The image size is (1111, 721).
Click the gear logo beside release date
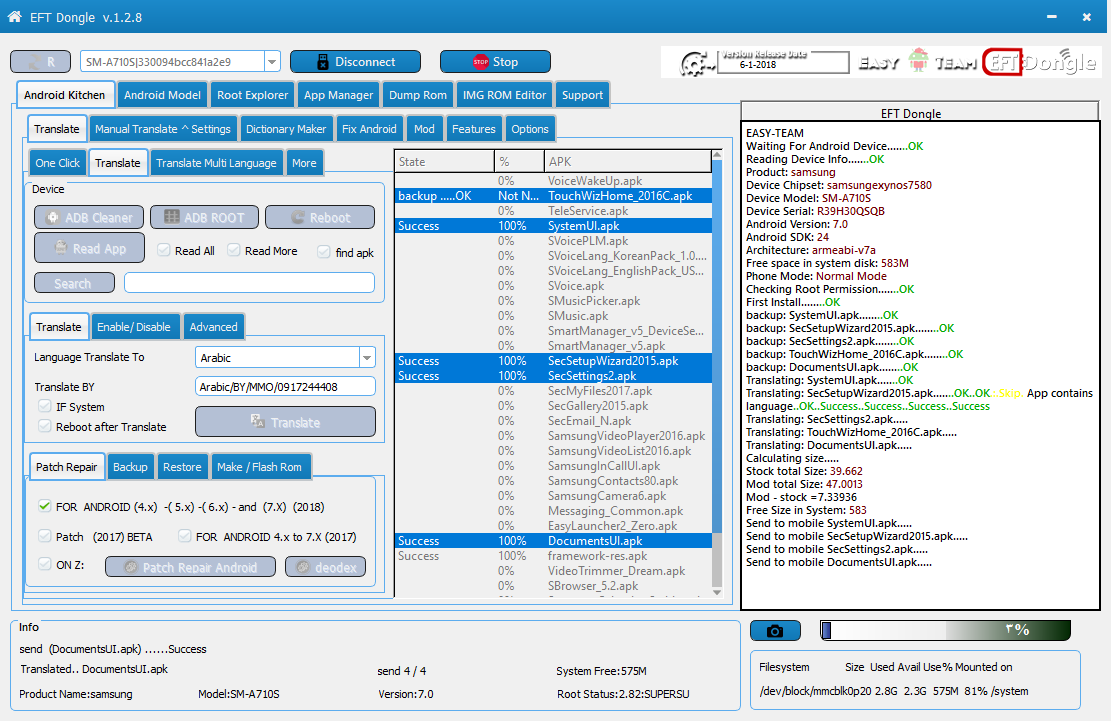click(697, 64)
